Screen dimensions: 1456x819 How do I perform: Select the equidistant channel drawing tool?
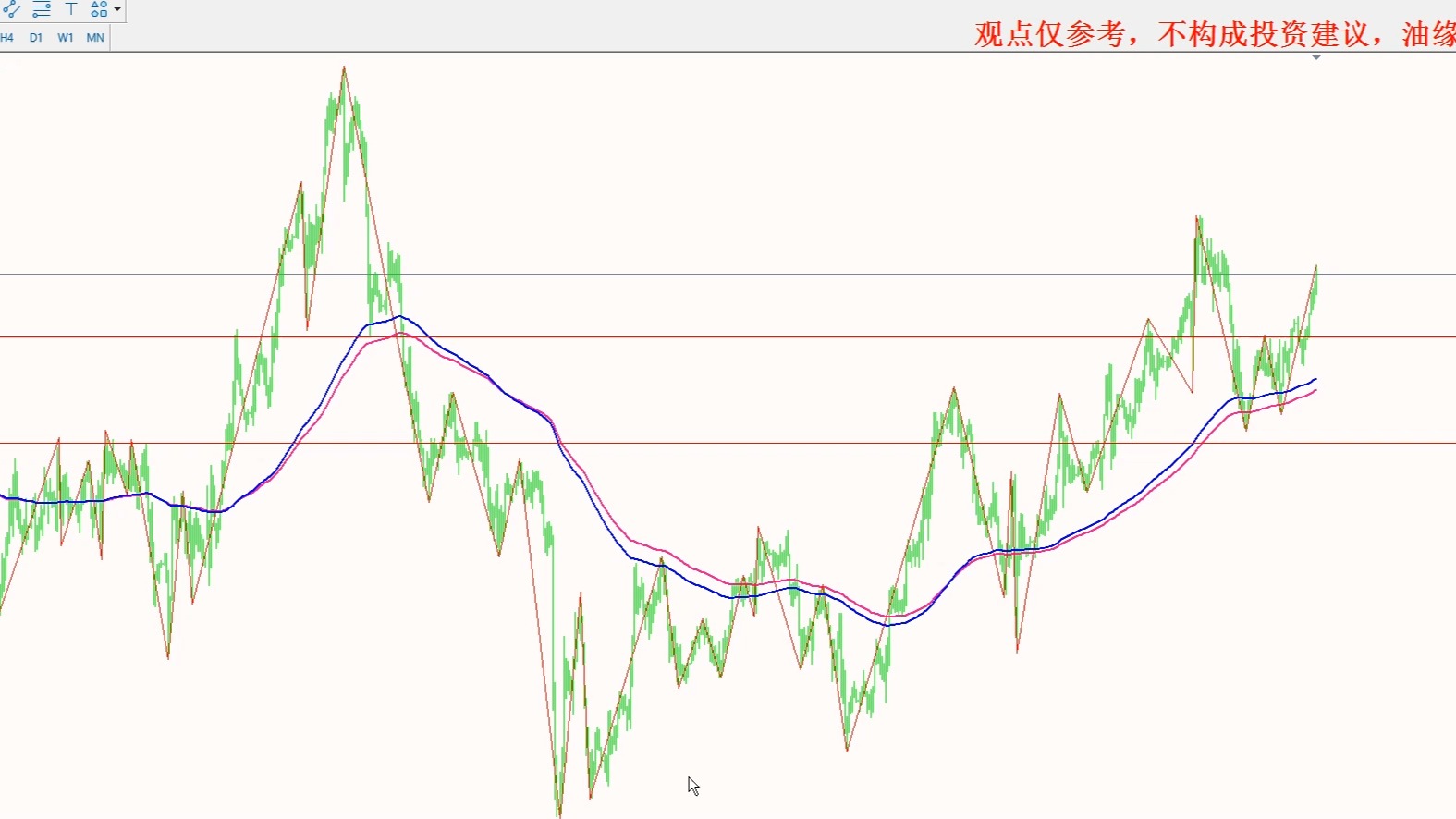10,9
